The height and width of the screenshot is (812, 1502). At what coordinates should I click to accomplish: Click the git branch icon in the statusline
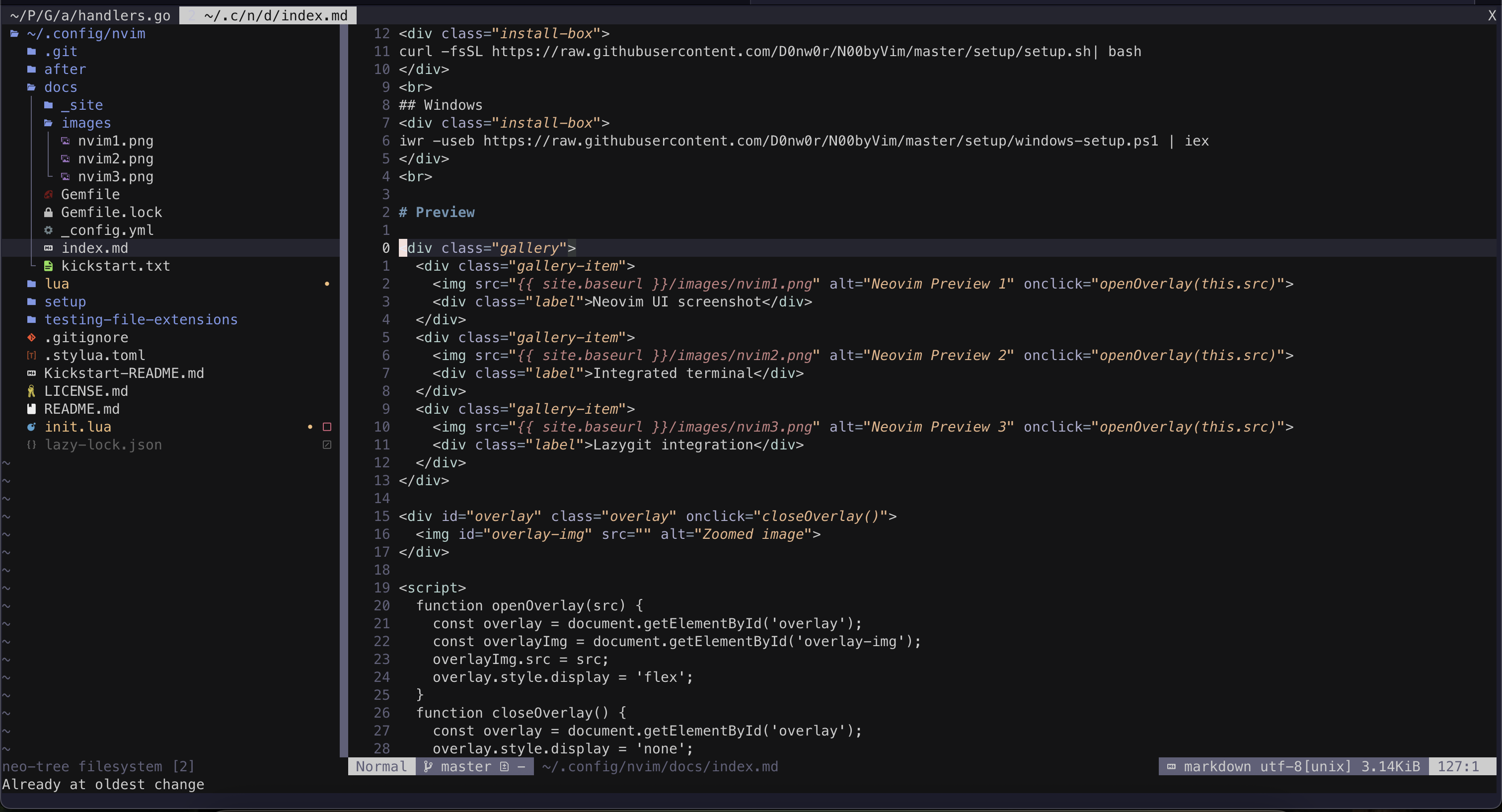point(429,766)
